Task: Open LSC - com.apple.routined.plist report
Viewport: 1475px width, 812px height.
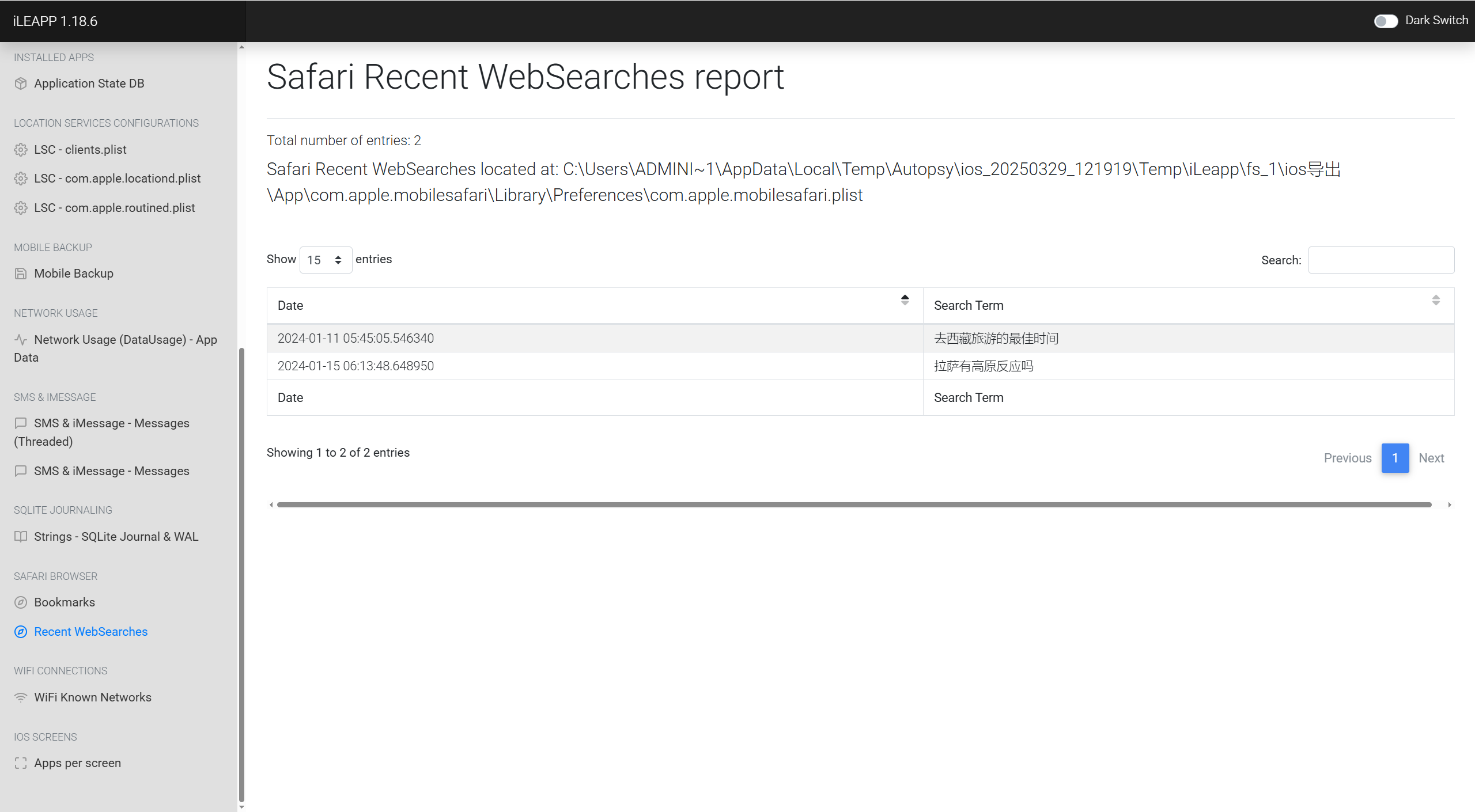Action: click(x=115, y=208)
